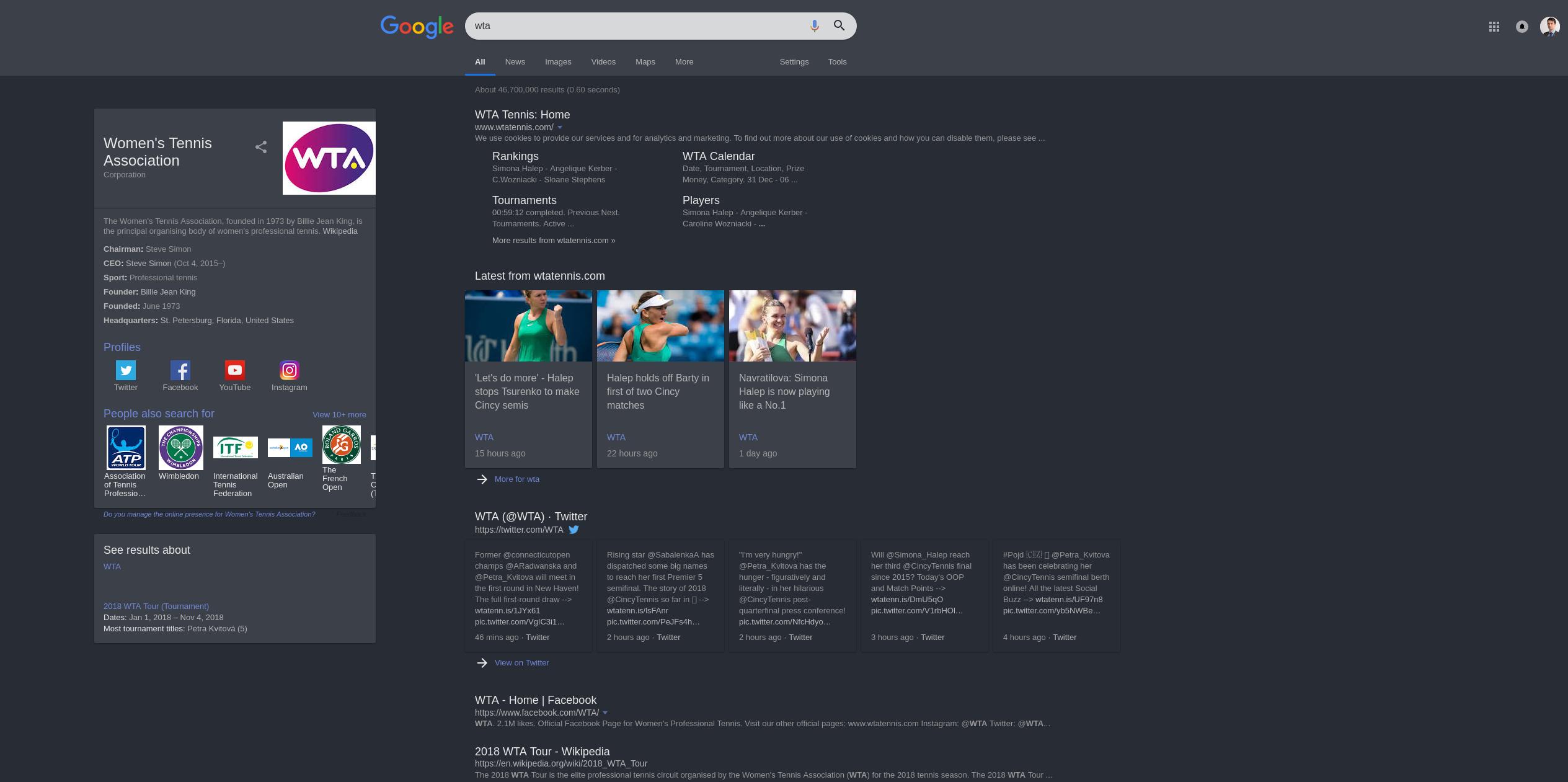Click arrow icon beside More for wta
Viewport: 1568px width, 782px height.
click(482, 479)
